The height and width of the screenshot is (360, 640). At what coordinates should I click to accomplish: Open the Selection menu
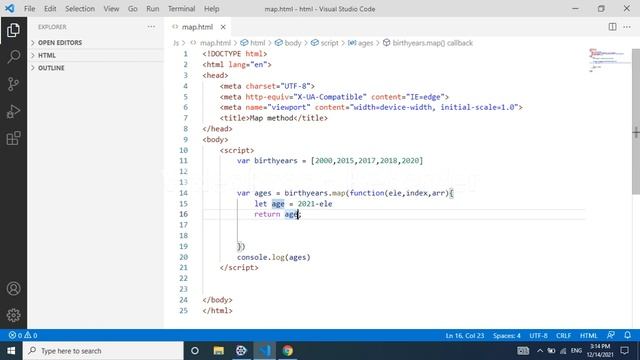[x=80, y=9]
